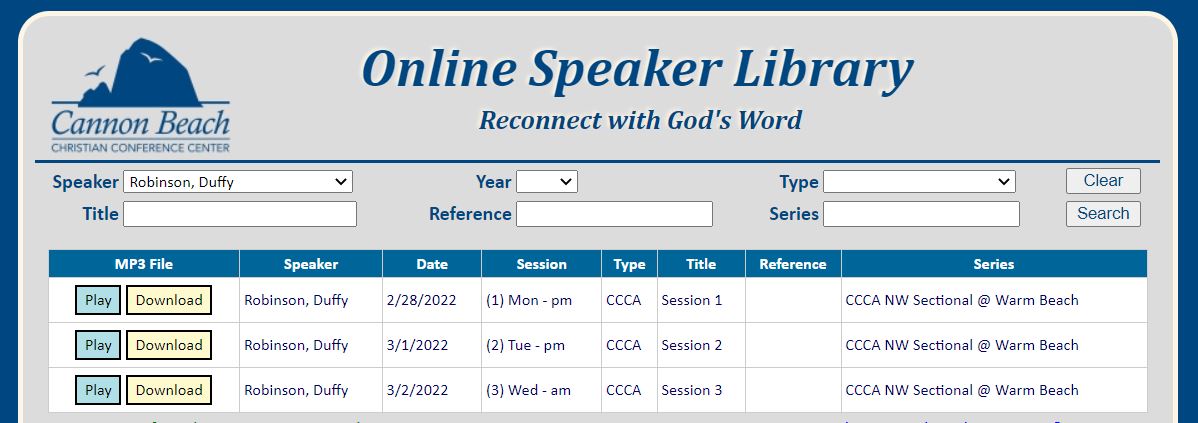Play Session 2 MP3 recording
Screen dimensions: 1198x423
click(98, 345)
